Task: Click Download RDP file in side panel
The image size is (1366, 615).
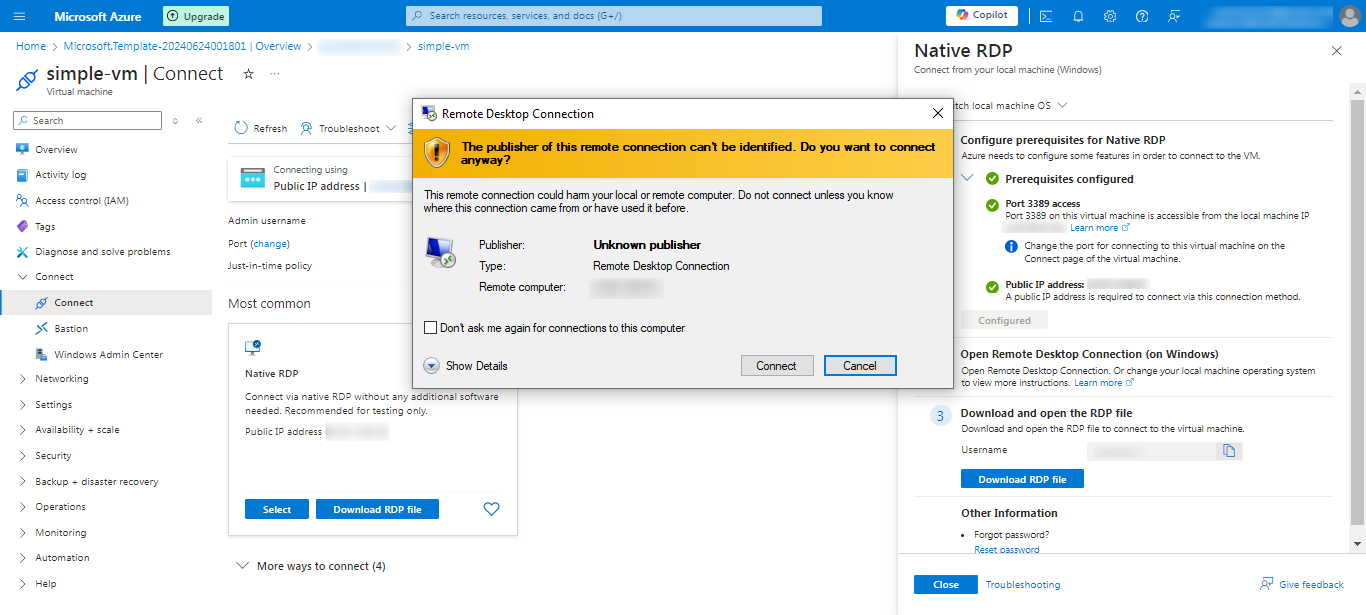Action: [x=1022, y=479]
